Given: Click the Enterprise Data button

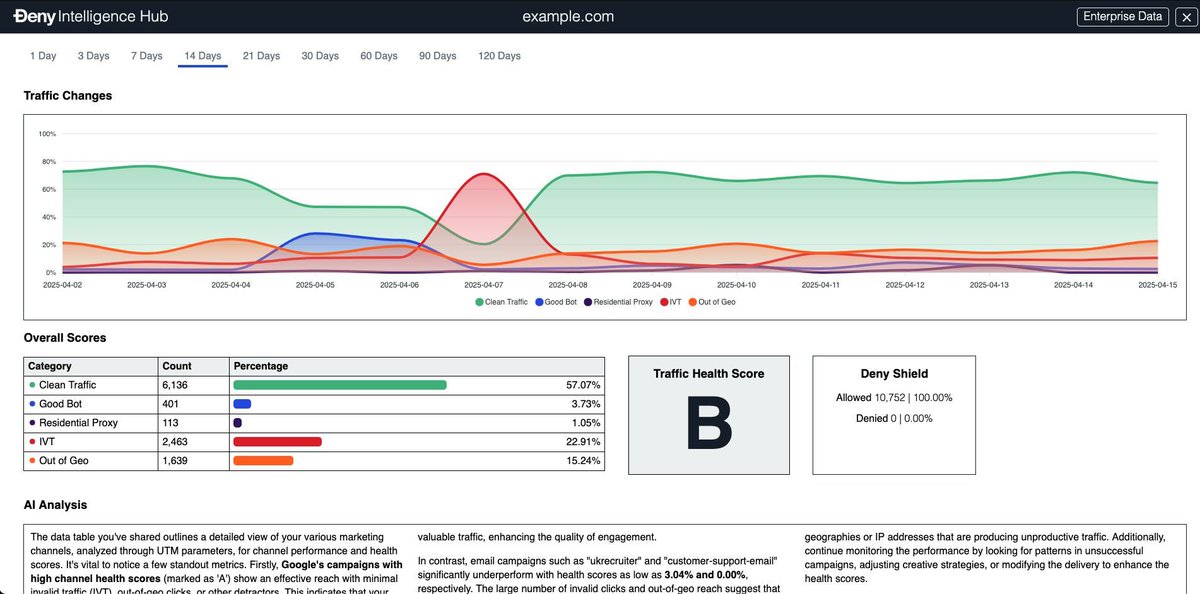Looking at the screenshot, I should click(x=1122, y=16).
